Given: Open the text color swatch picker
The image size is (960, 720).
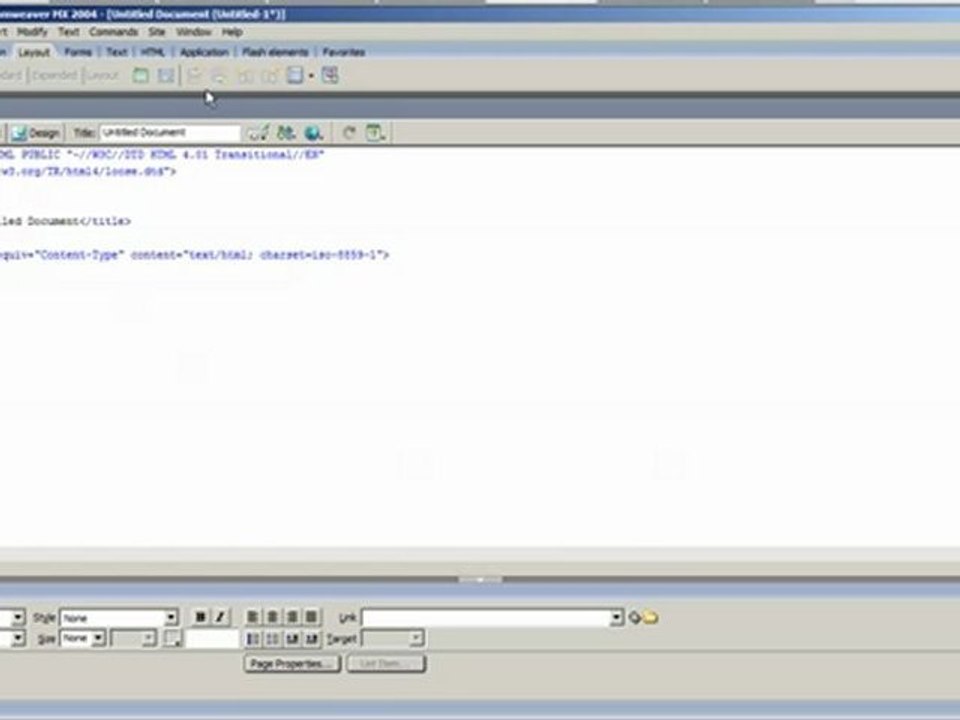Looking at the screenshot, I should click(173, 639).
